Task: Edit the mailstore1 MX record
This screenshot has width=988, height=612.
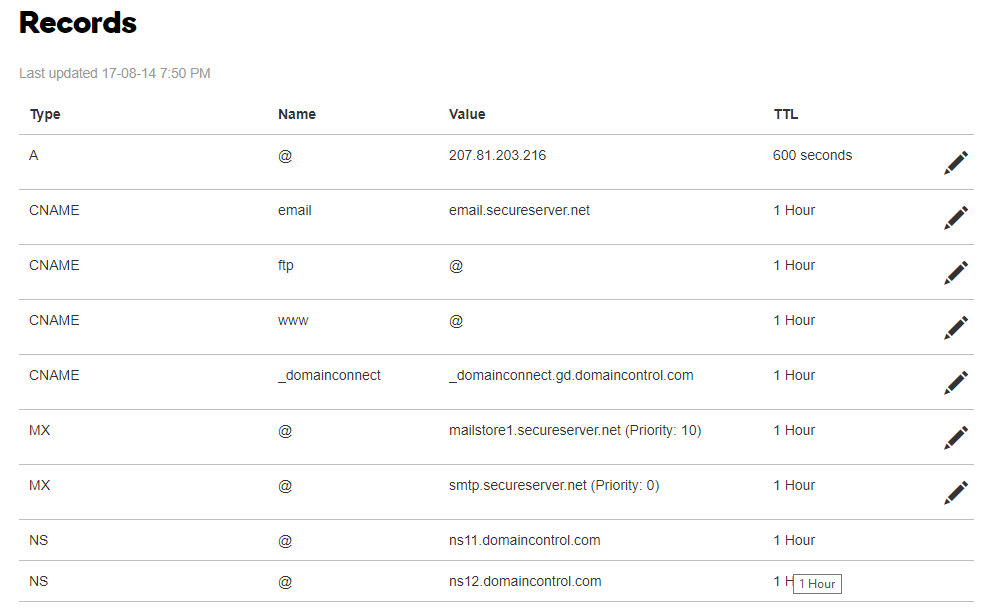Action: point(955,437)
